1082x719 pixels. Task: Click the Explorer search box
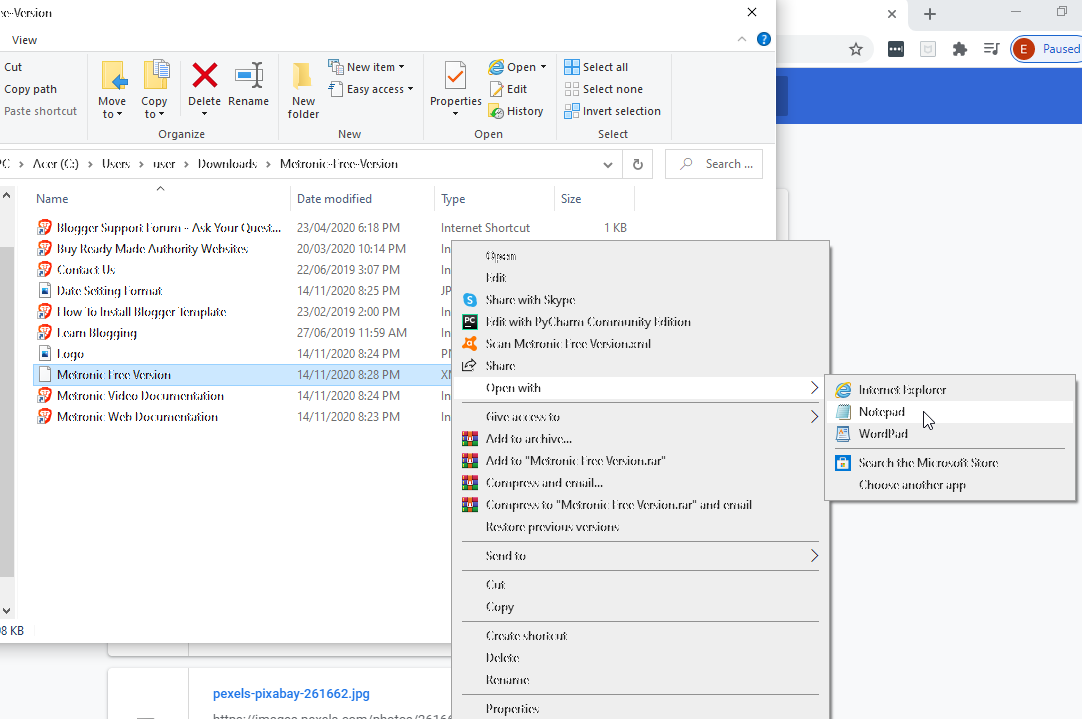coord(714,164)
